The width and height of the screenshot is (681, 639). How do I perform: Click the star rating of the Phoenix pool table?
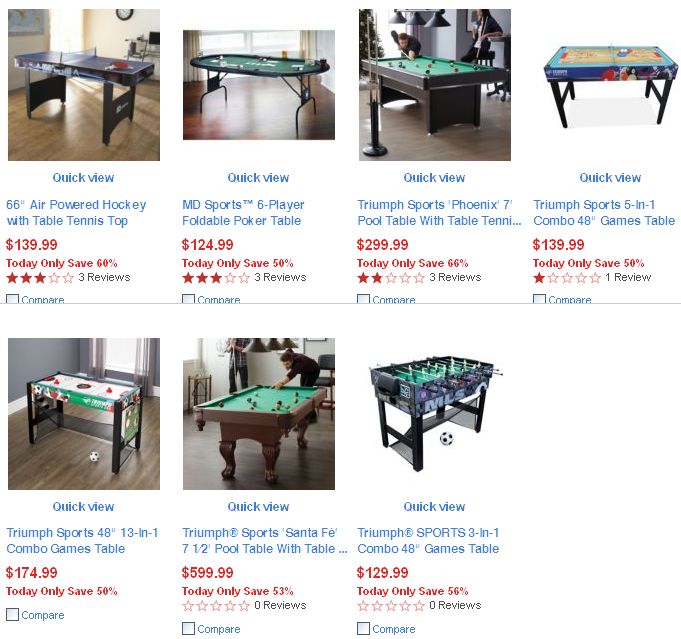tap(391, 278)
